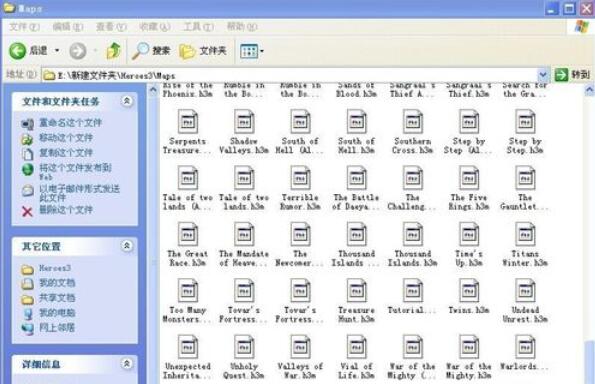Select Serpents Treasure file icon
The image size is (595, 384).
pyautogui.click(x=188, y=121)
